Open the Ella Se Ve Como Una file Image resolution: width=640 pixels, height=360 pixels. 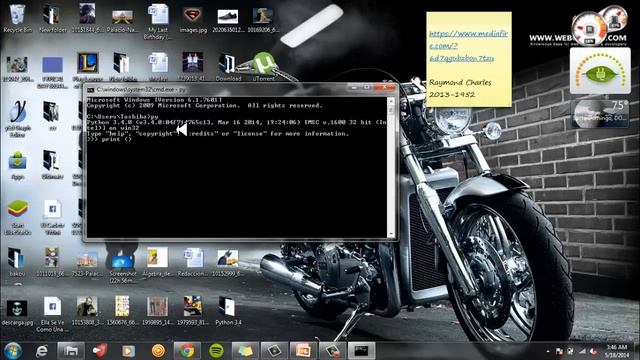pos(52,314)
